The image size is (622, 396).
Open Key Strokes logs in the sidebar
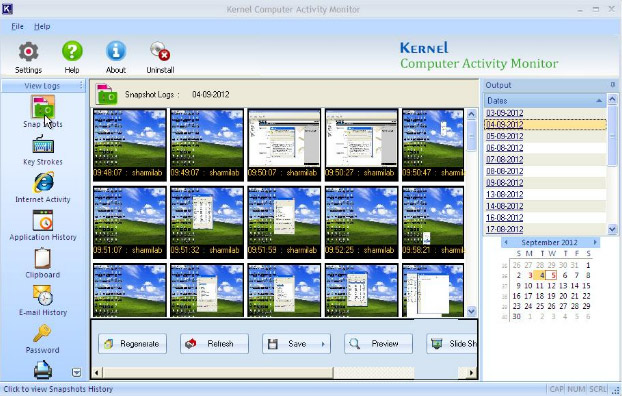tap(43, 145)
